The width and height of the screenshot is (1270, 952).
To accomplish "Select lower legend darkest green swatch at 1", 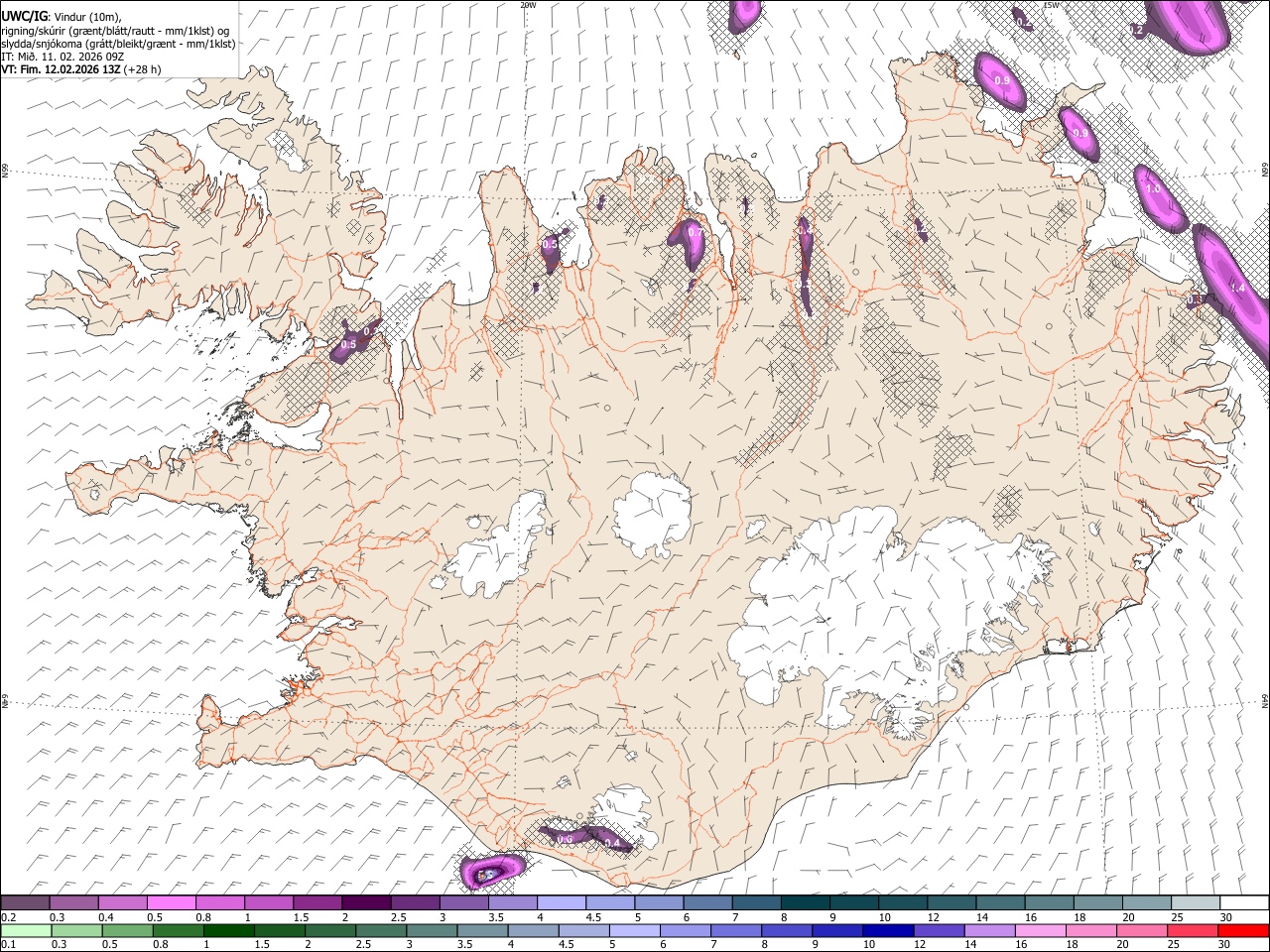I will point(228,930).
